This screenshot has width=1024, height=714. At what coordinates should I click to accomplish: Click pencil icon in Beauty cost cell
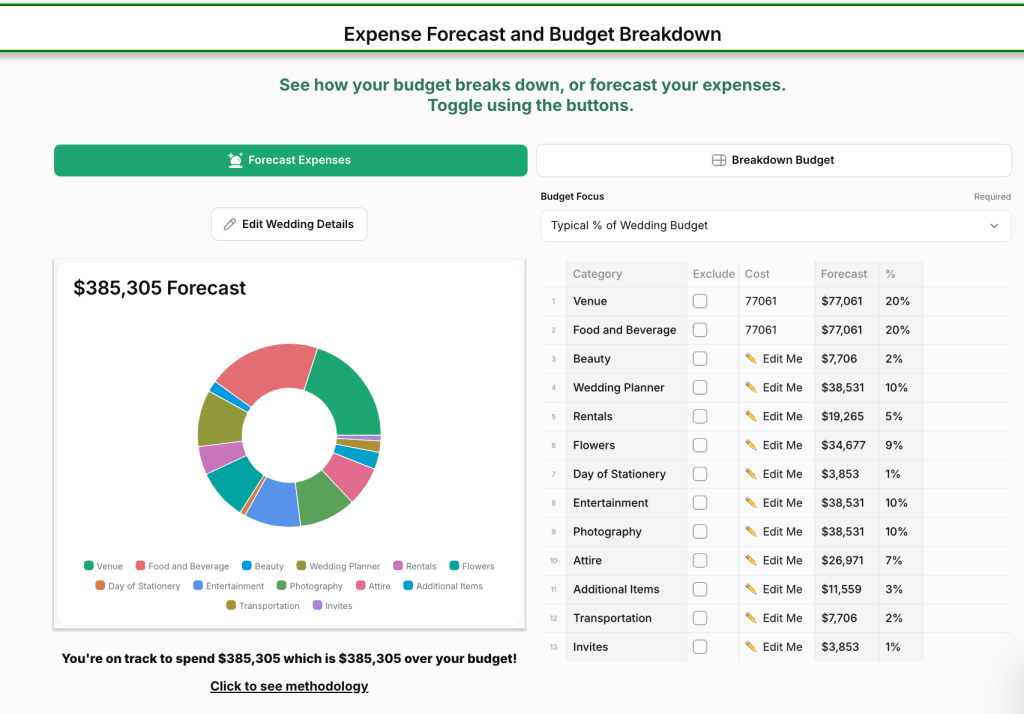point(751,359)
